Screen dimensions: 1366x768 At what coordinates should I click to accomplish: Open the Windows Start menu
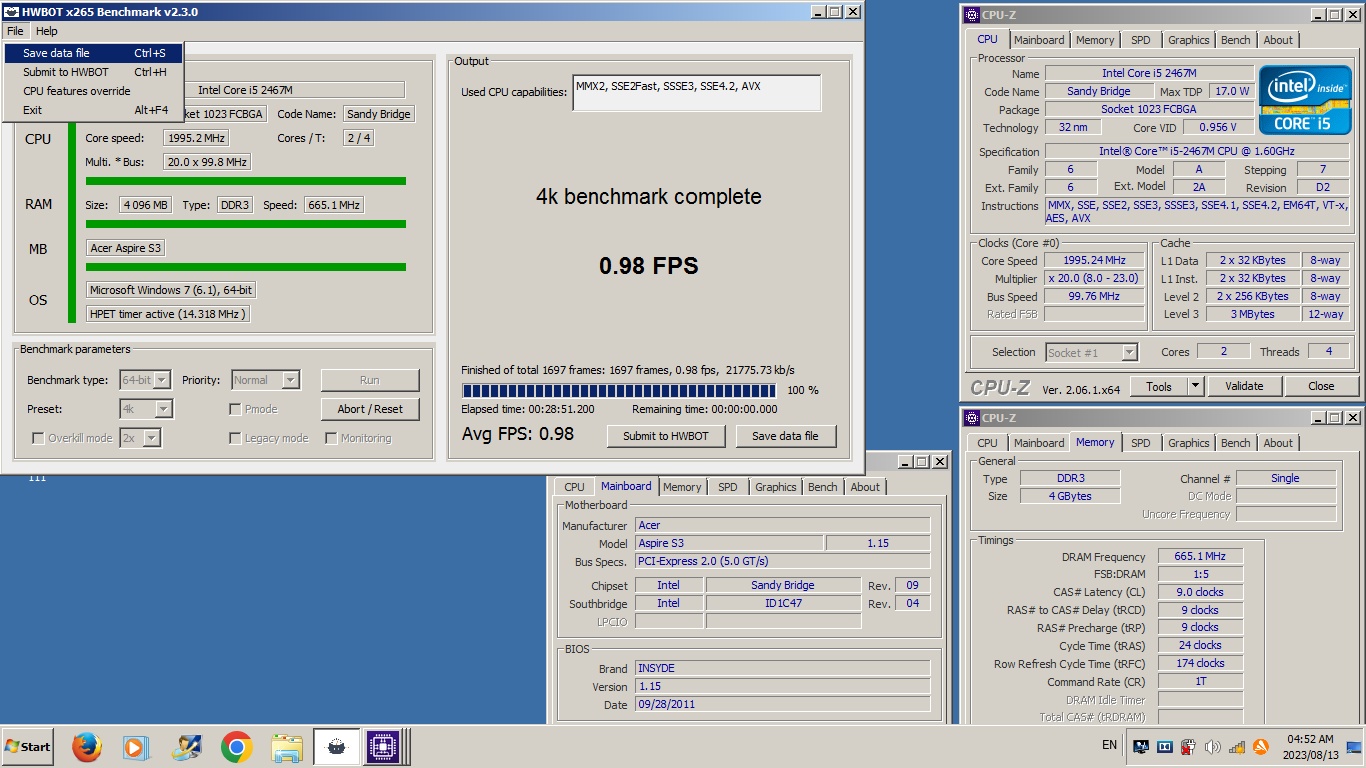pyautogui.click(x=28, y=746)
